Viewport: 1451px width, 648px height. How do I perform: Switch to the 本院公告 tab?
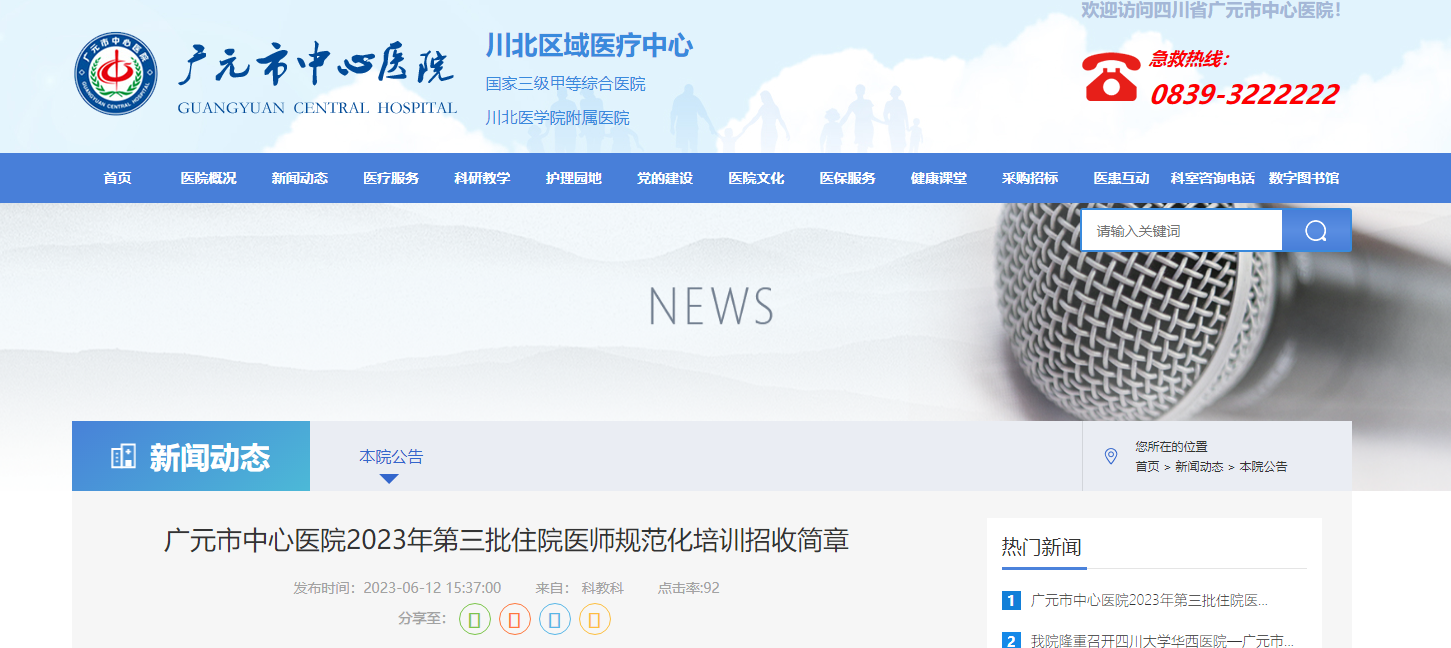(391, 456)
